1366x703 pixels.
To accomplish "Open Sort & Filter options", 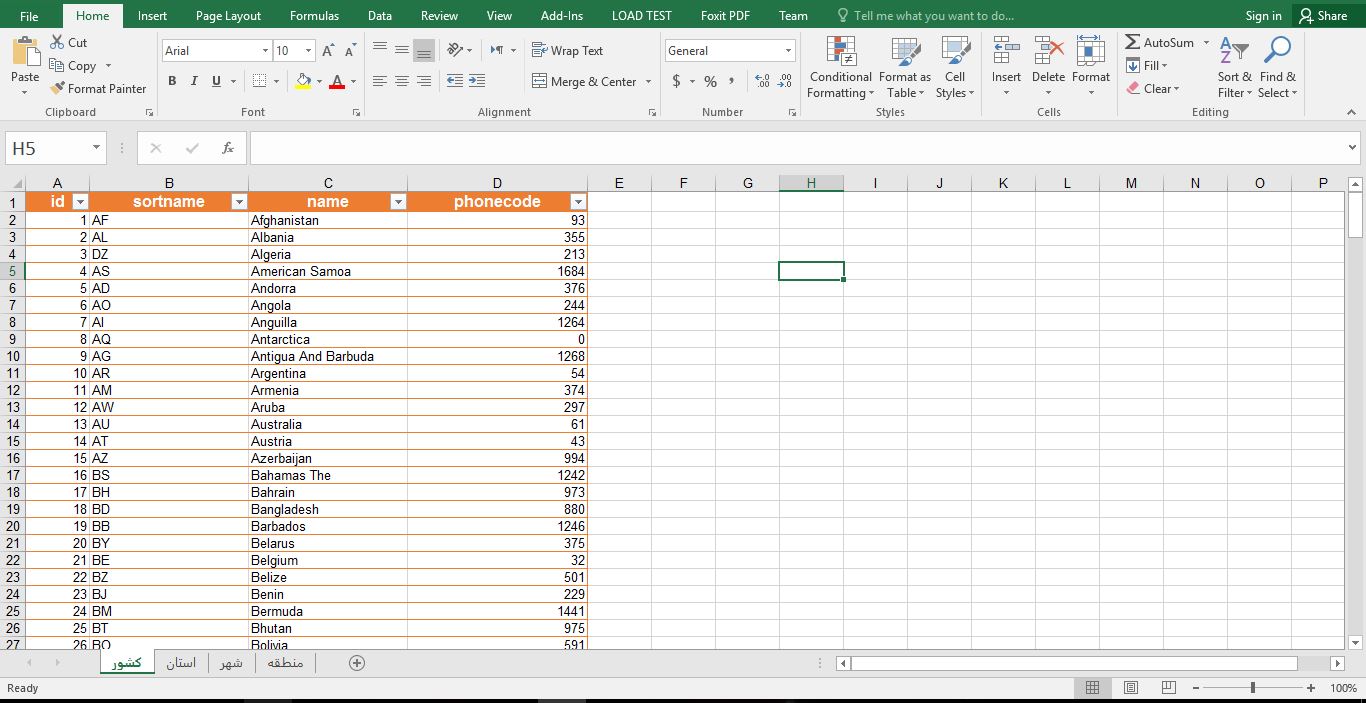I will (x=1235, y=67).
